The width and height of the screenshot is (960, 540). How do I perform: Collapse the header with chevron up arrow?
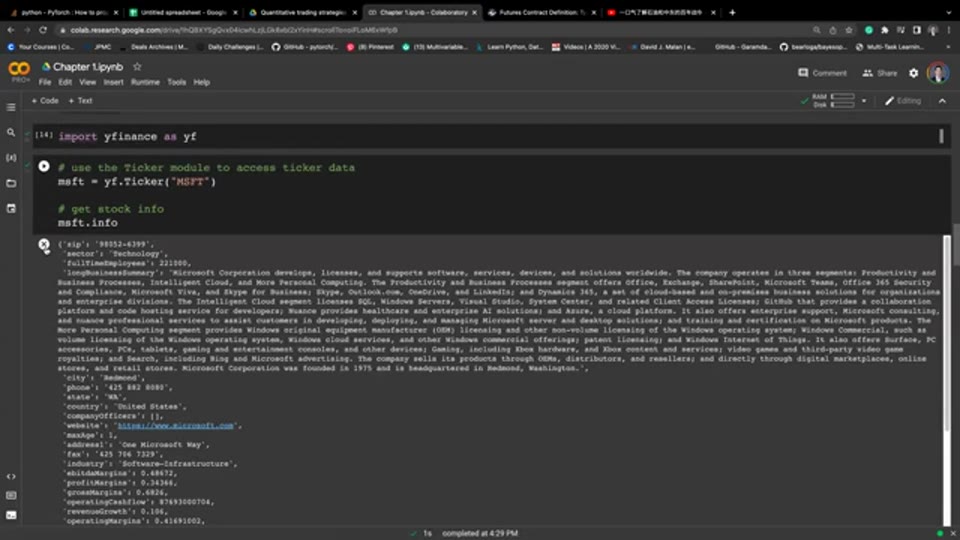tap(942, 101)
